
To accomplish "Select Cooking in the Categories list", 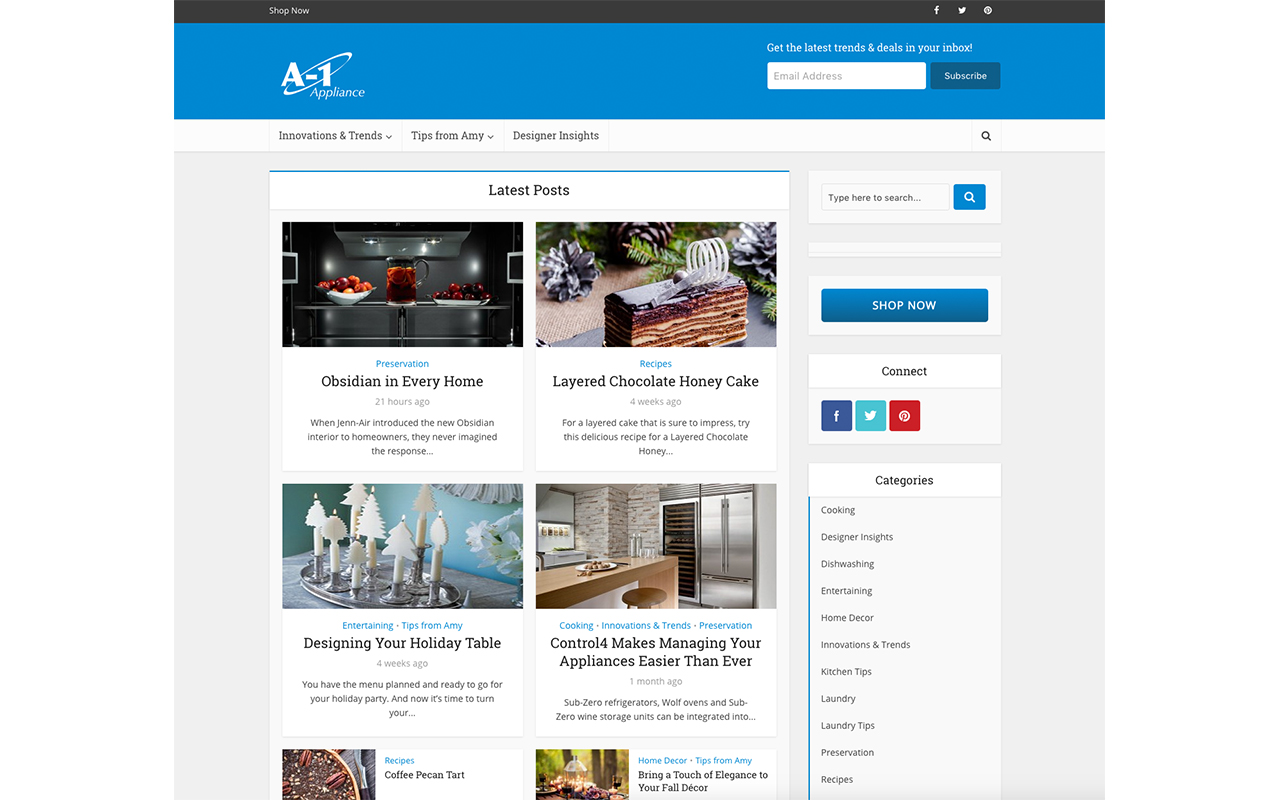I will tap(838, 510).
